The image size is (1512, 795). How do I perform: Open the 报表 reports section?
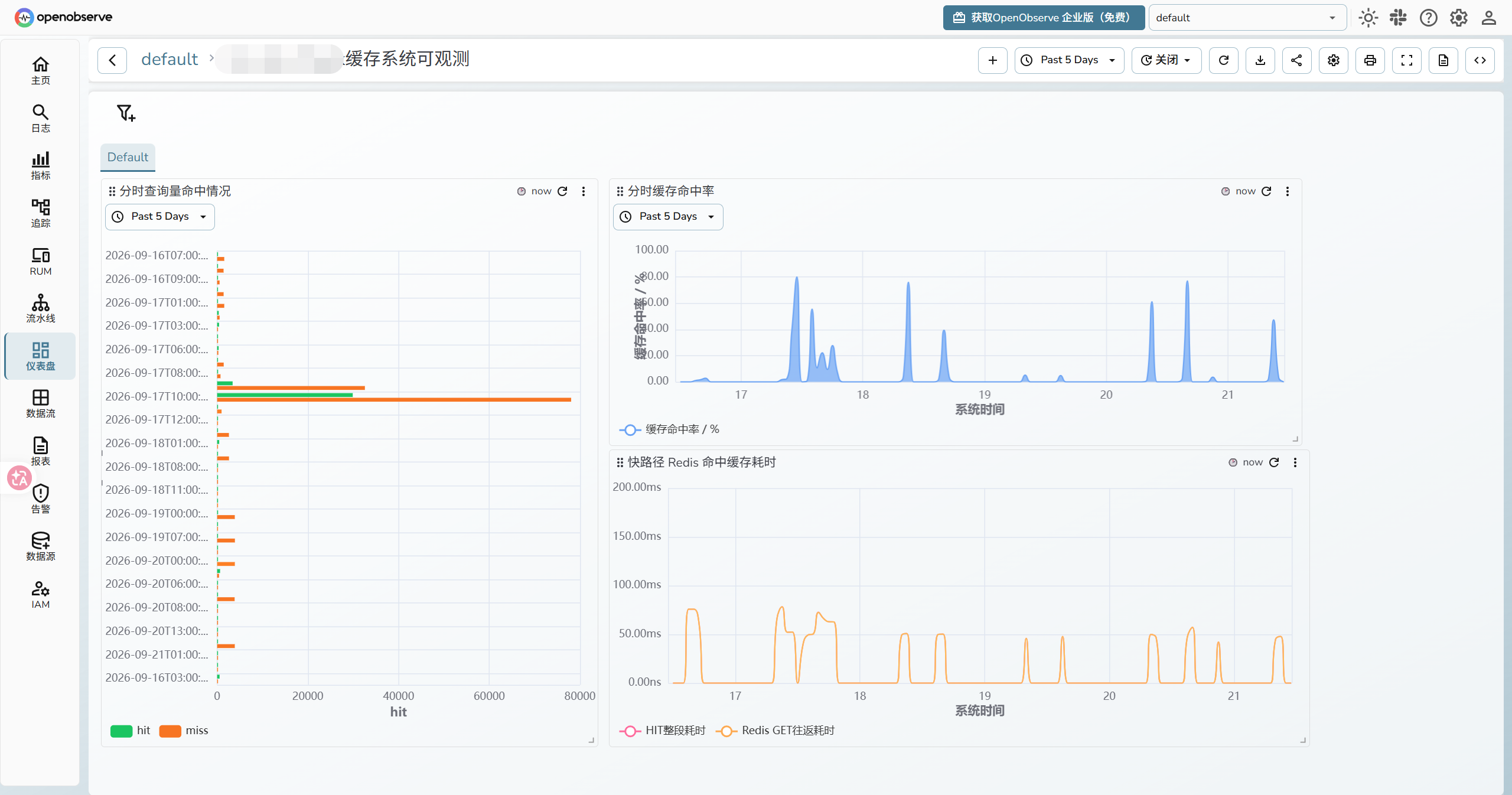(x=40, y=451)
